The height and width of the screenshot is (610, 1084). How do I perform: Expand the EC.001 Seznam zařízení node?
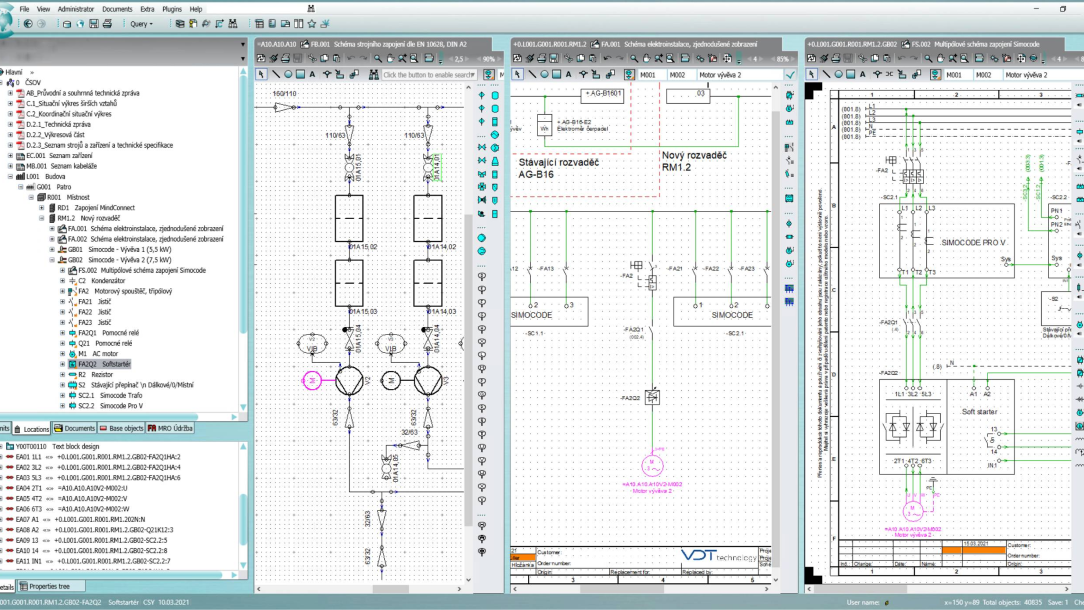(10, 155)
